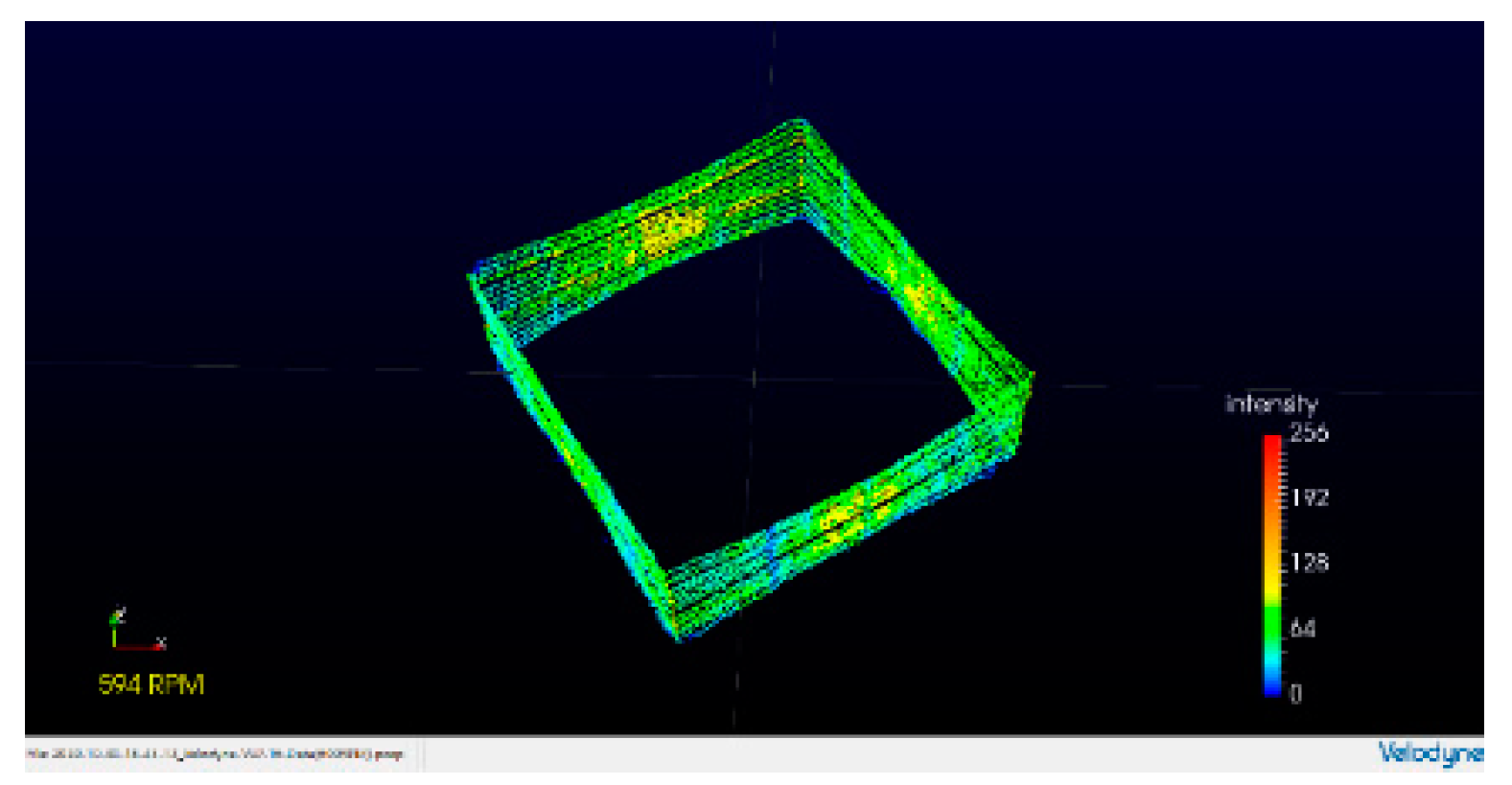
Task: Click the 128 label on intensity scale
Action: coord(1309,563)
